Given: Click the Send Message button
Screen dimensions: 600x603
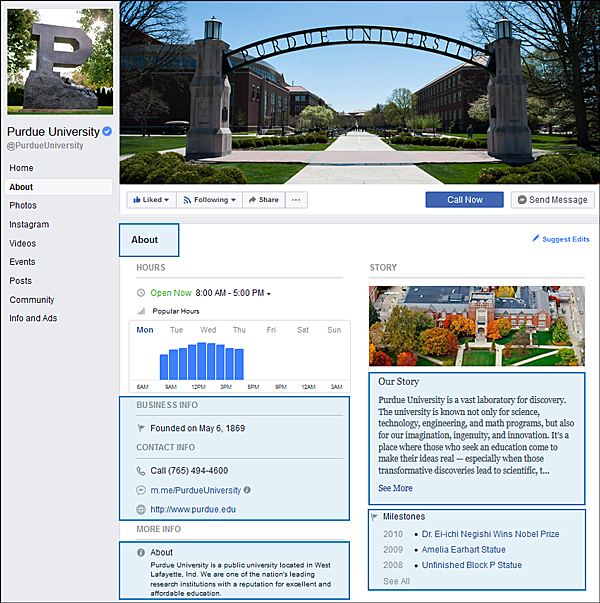Looking at the screenshot, I should [552, 200].
